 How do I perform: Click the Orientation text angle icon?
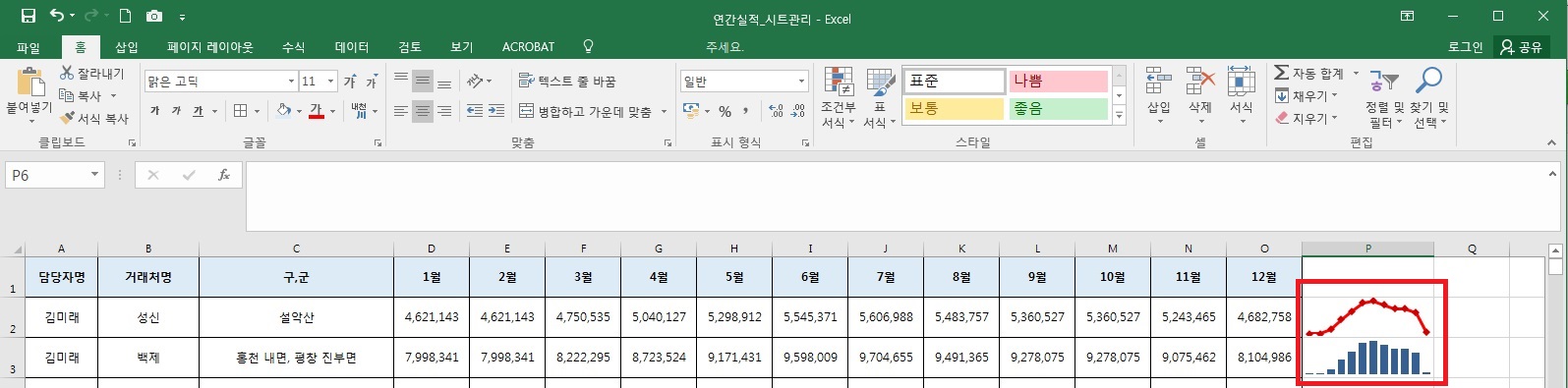tap(475, 82)
